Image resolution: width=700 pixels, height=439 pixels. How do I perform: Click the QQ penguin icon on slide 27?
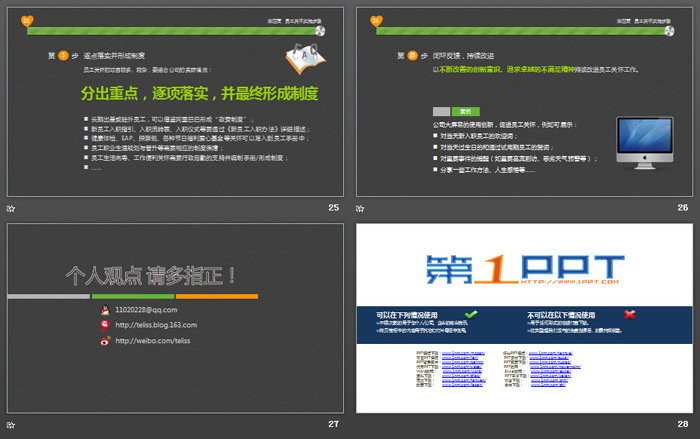tap(105, 310)
